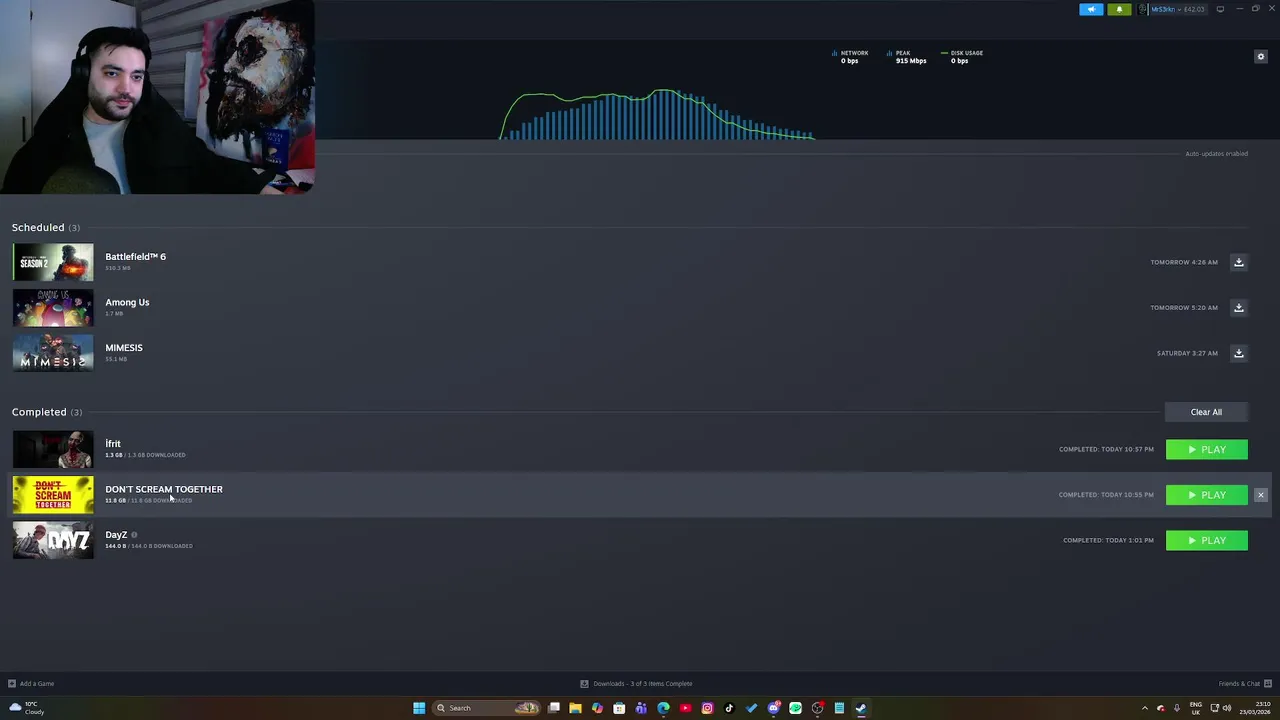The image size is (1280, 720).
Task: Click Battlefield™ 6 title text
Action: [x=135, y=257]
